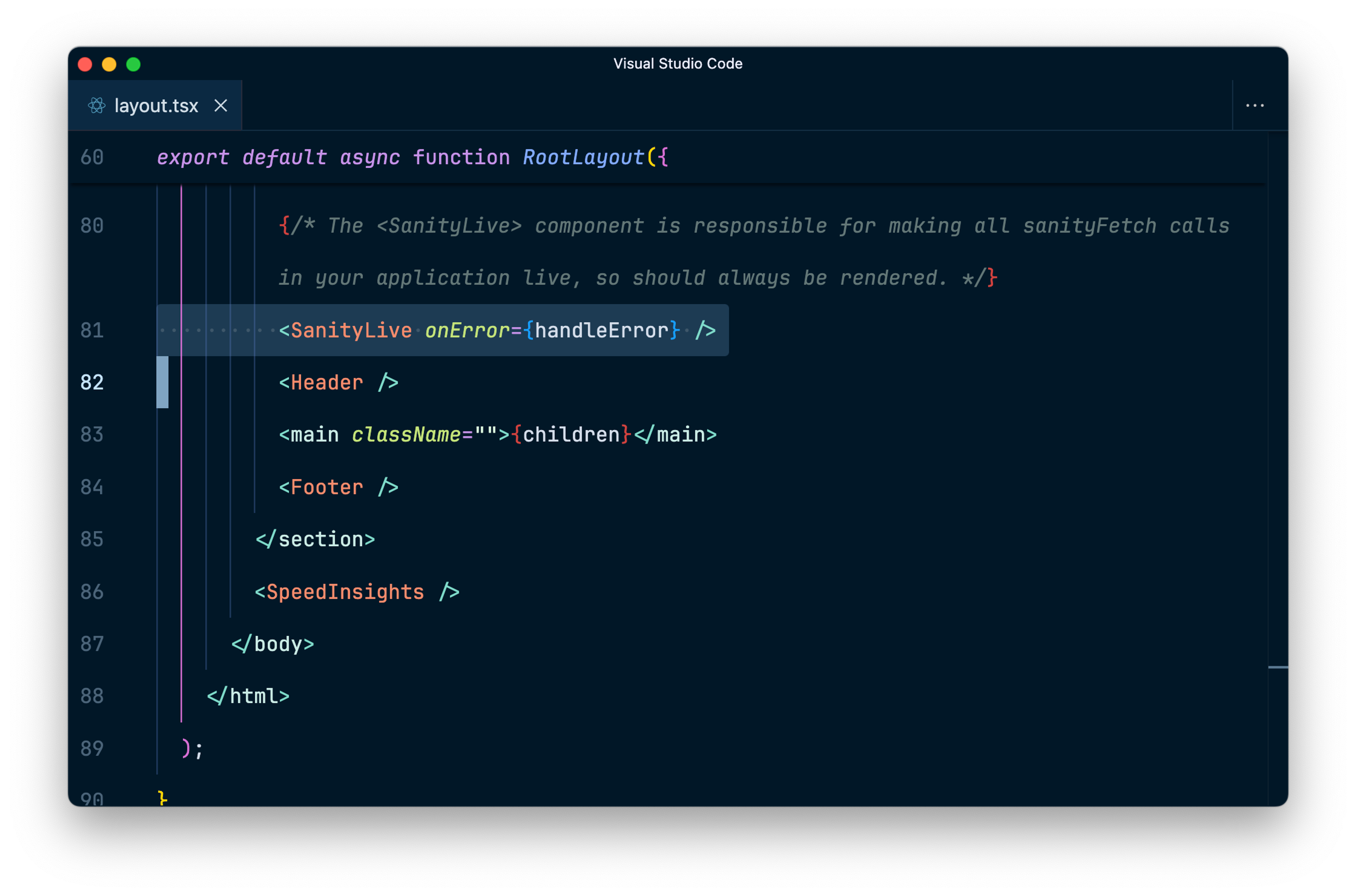
Task: Click the SpeedInsights component on line 86
Action: pos(345,592)
